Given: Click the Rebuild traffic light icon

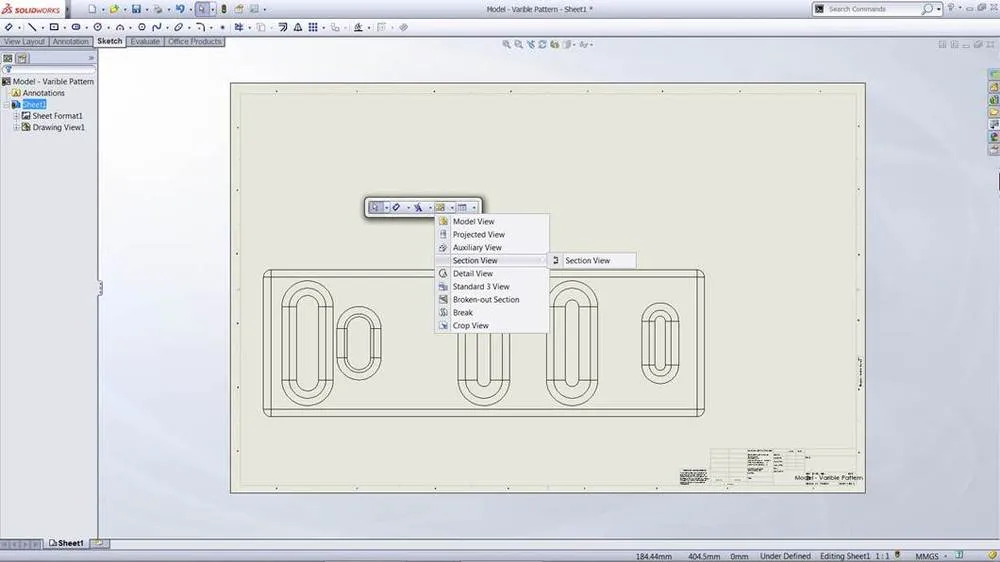Looking at the screenshot, I should [x=224, y=9].
